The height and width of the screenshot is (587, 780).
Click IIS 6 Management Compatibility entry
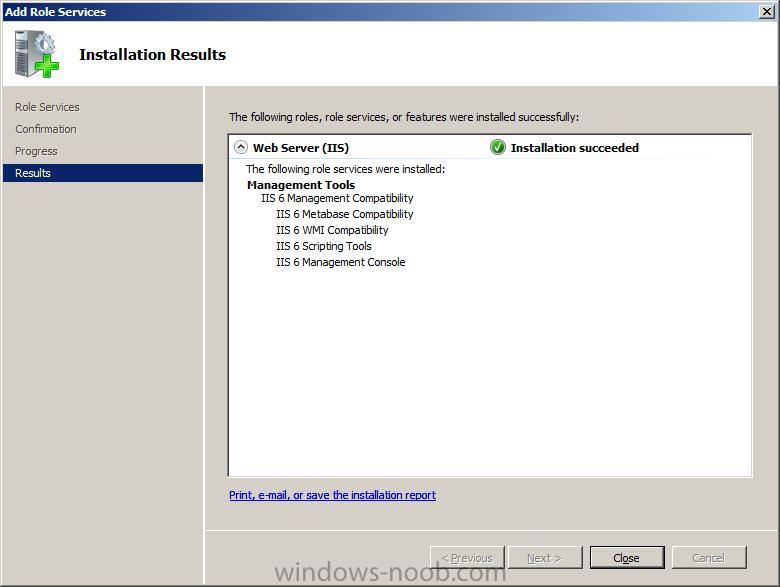[x=337, y=198]
